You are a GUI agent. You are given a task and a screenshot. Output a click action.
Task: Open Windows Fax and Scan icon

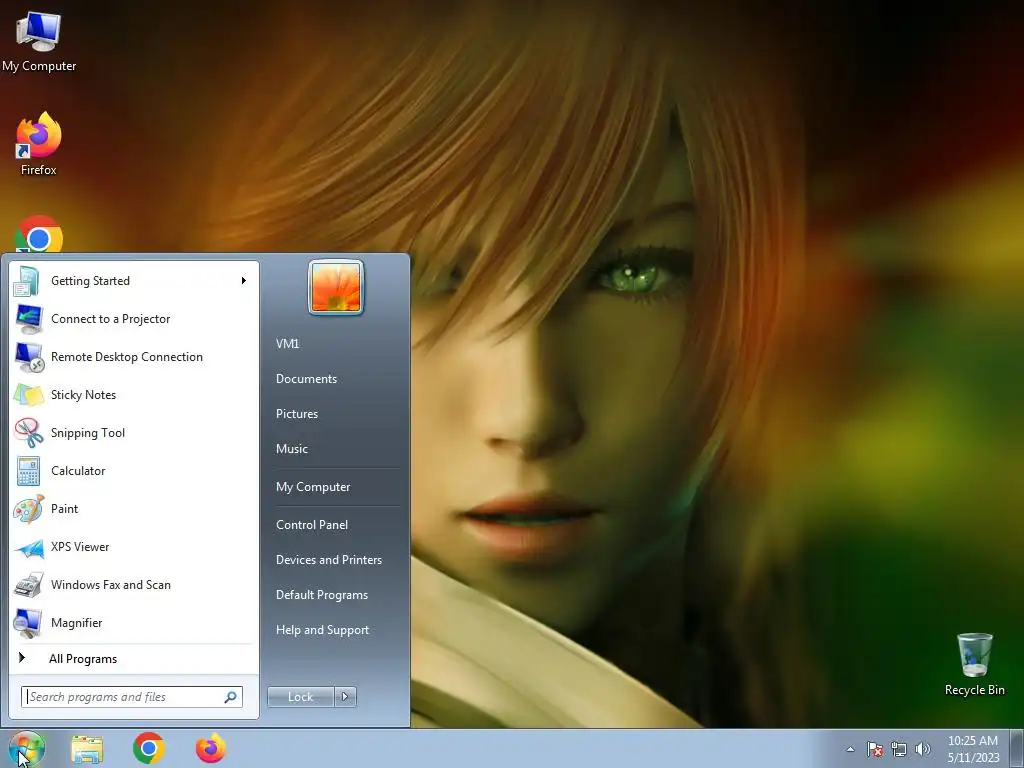[x=27, y=585]
